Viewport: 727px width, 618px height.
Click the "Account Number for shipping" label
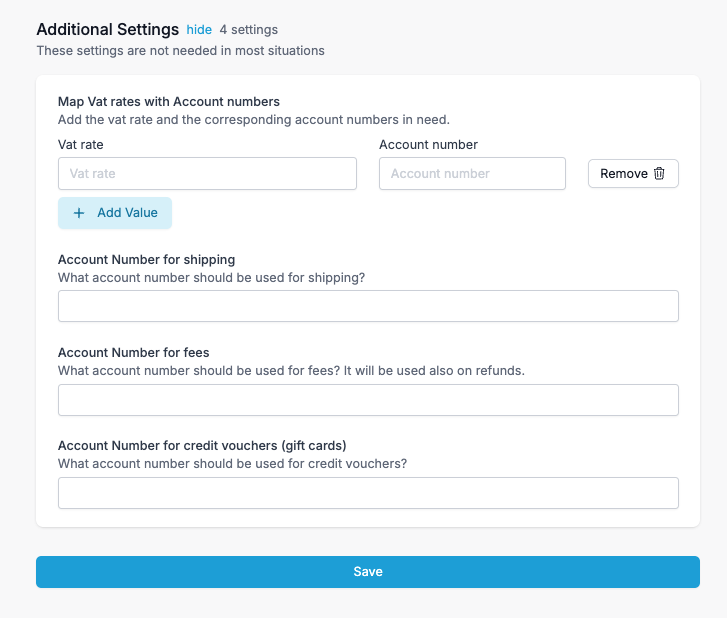click(x=146, y=260)
